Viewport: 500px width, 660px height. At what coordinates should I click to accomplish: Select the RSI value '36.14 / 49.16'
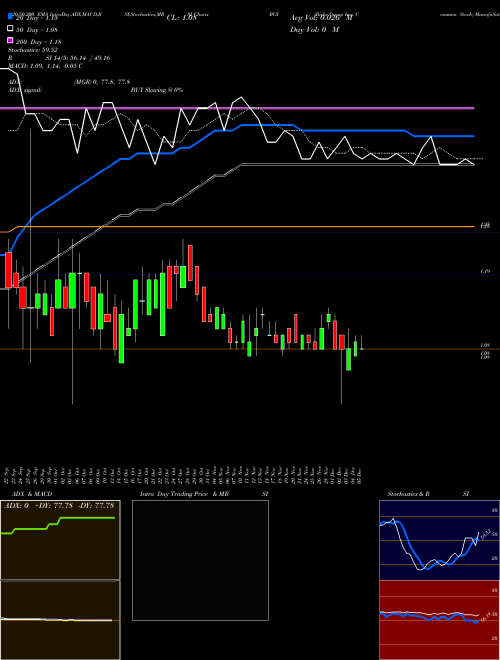click(x=88, y=58)
